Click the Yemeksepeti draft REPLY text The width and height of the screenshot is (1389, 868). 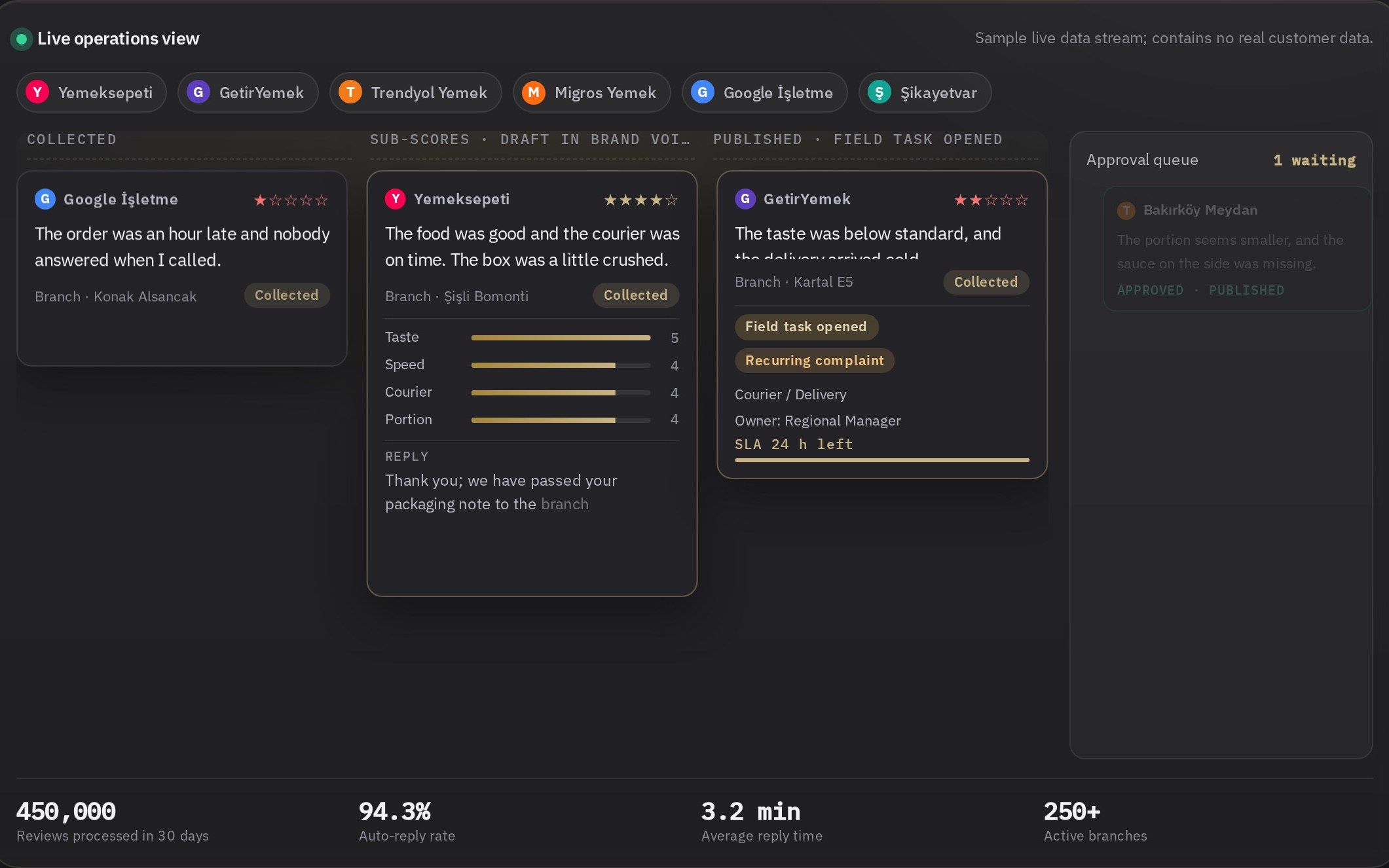pos(501,492)
